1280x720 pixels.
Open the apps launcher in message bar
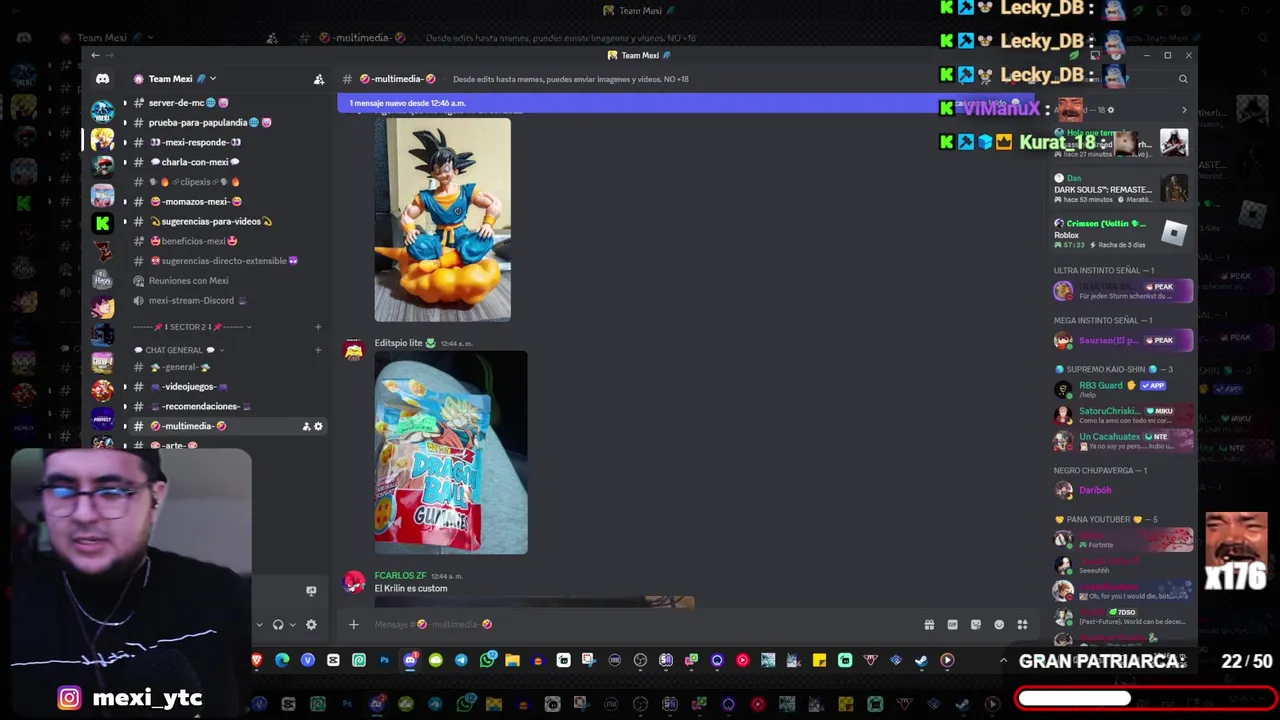[1022, 624]
